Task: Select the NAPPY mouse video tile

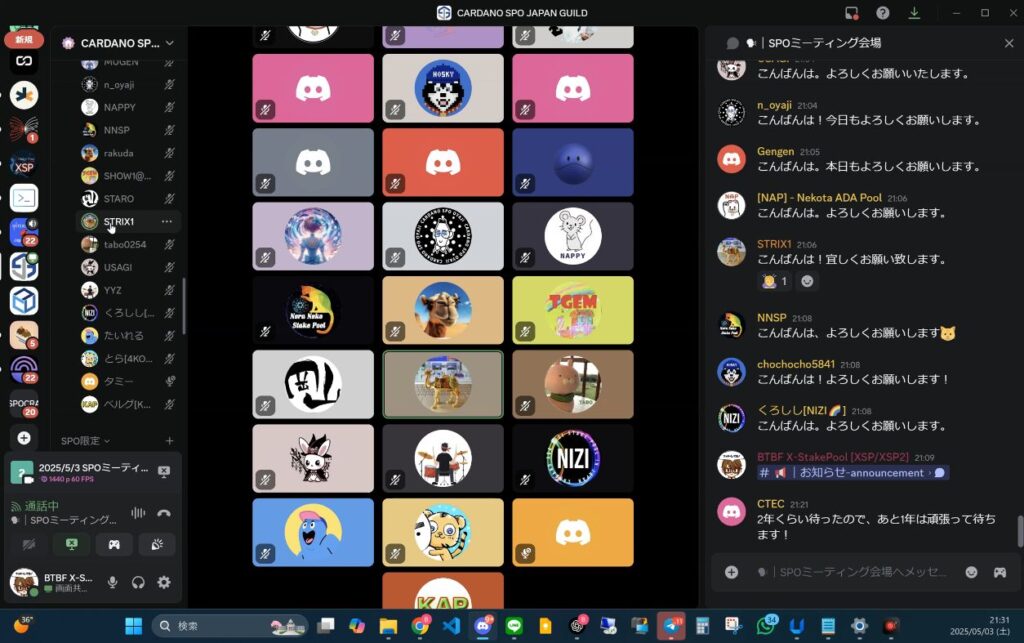Action: click(x=573, y=236)
